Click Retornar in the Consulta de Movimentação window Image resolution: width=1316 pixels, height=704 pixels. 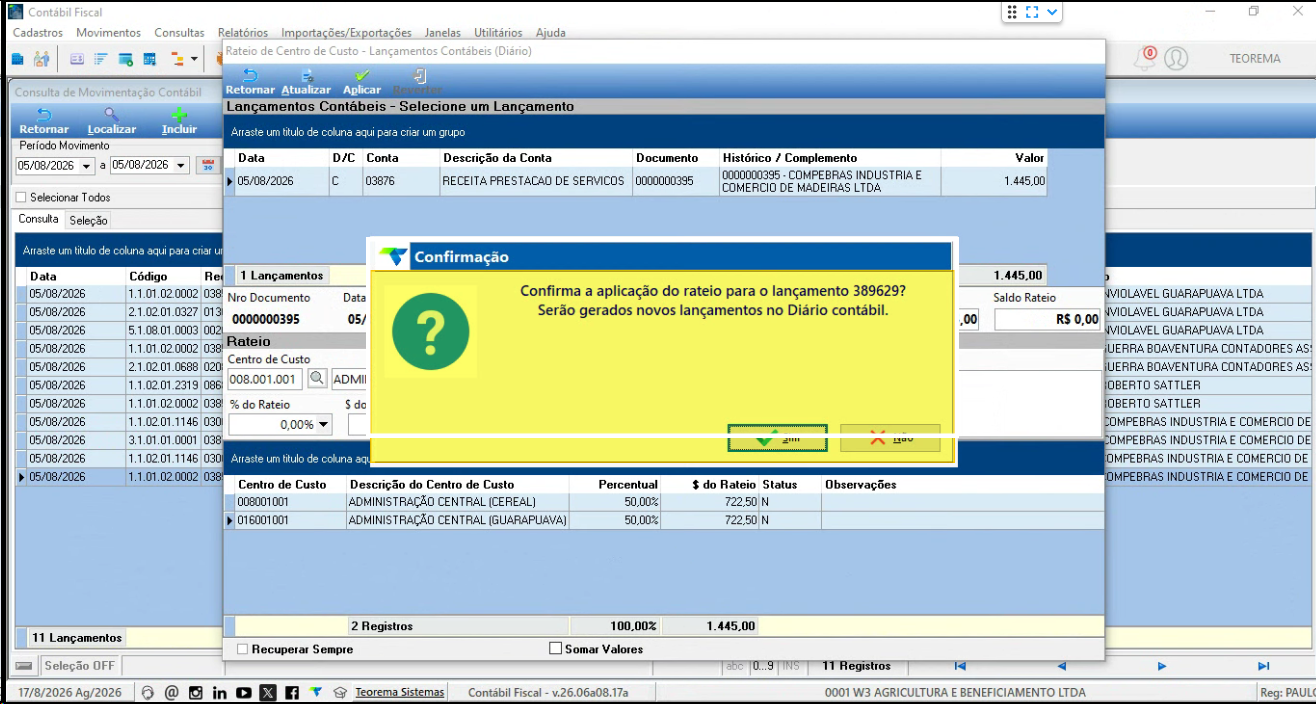coord(44,121)
